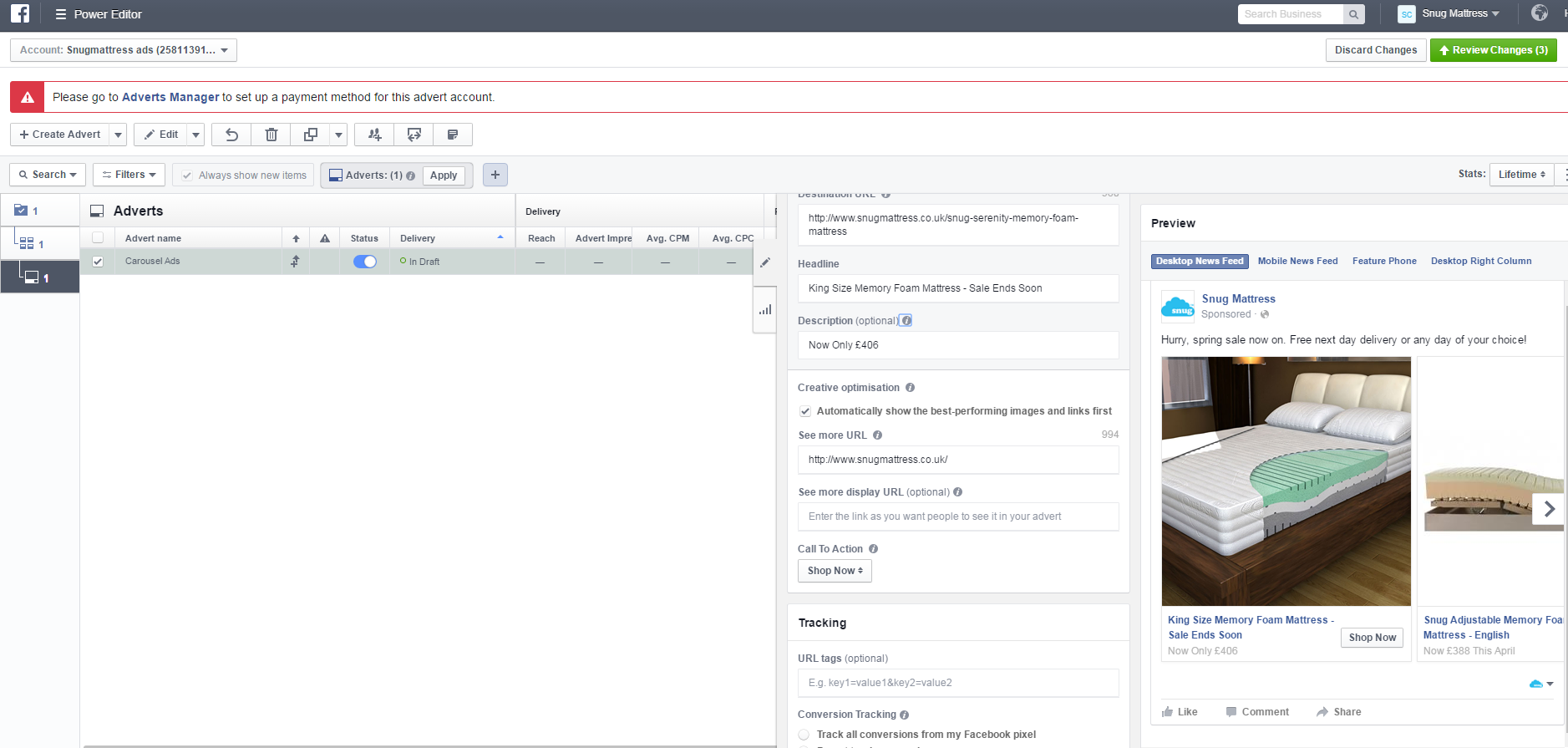The height and width of the screenshot is (748, 1568).
Task: Open the Advert Sets level grid icon
Action: pyautogui.click(x=26, y=243)
